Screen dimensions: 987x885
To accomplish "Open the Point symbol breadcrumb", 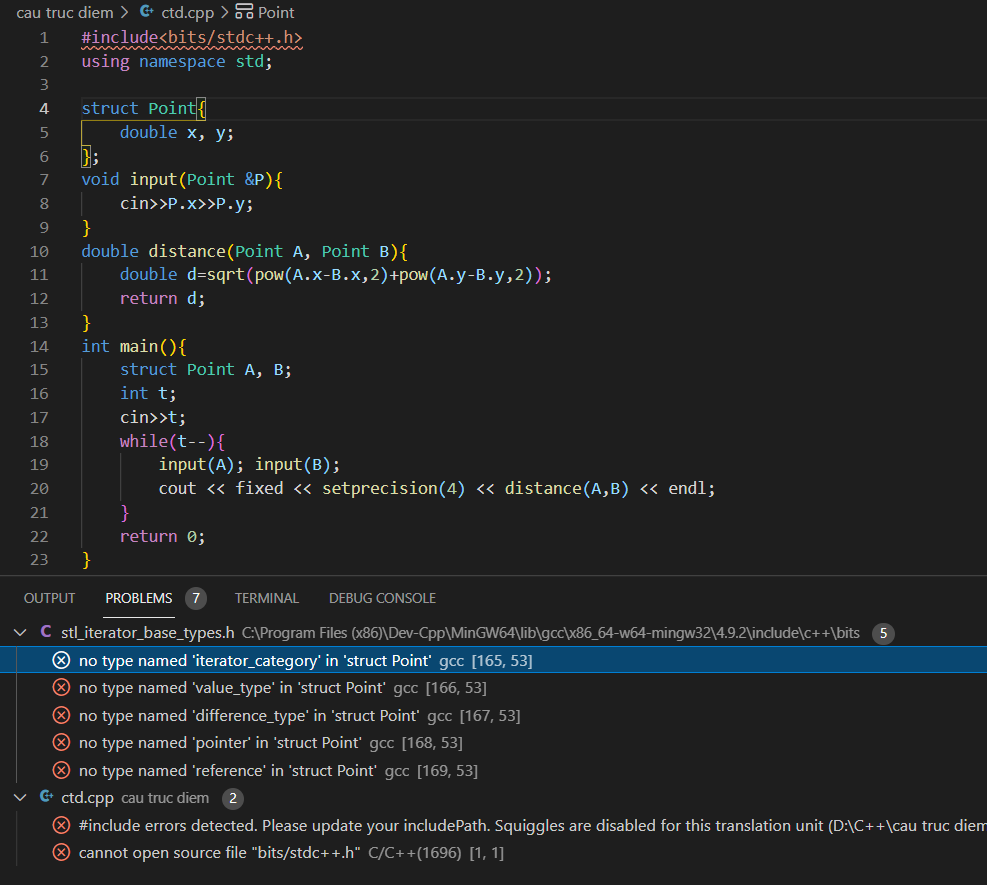I will tap(276, 13).
